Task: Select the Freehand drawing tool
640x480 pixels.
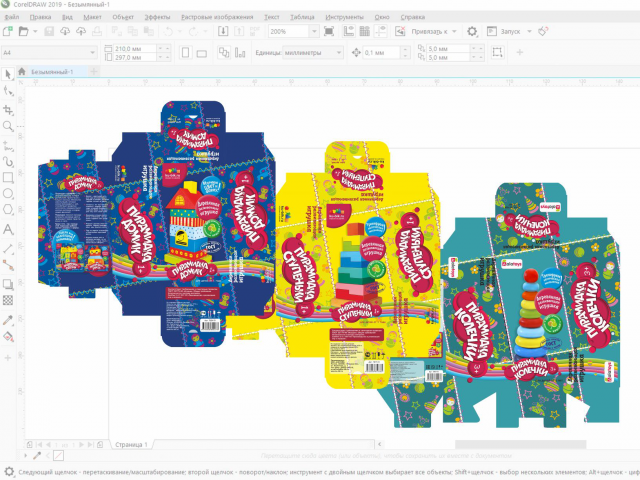Action: (x=8, y=145)
